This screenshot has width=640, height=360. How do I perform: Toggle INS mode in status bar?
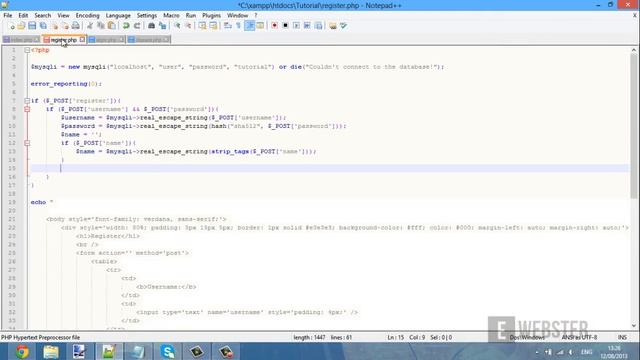pos(622,338)
